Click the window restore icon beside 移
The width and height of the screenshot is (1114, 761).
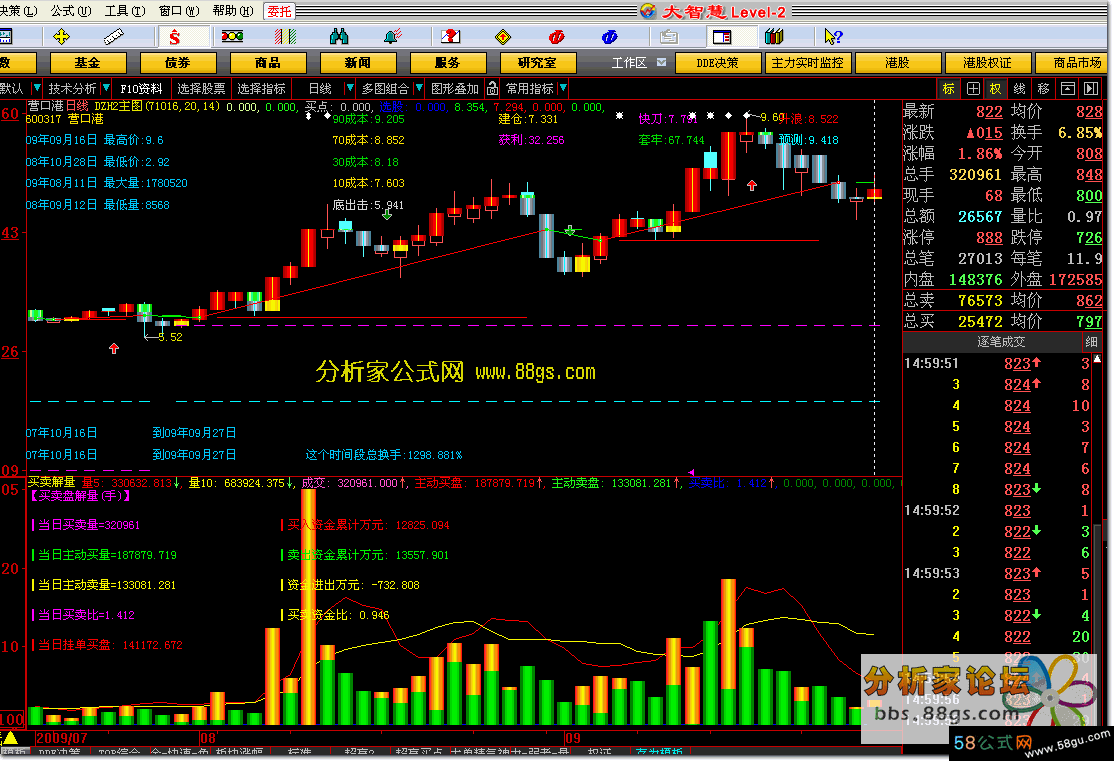1068,89
